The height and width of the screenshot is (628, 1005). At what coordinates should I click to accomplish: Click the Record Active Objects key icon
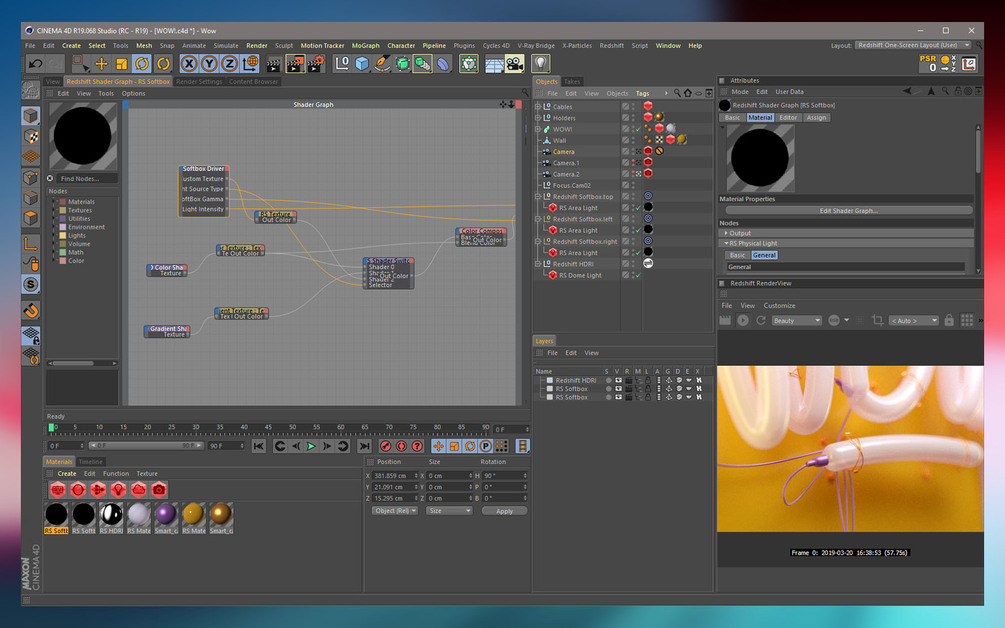[385, 446]
